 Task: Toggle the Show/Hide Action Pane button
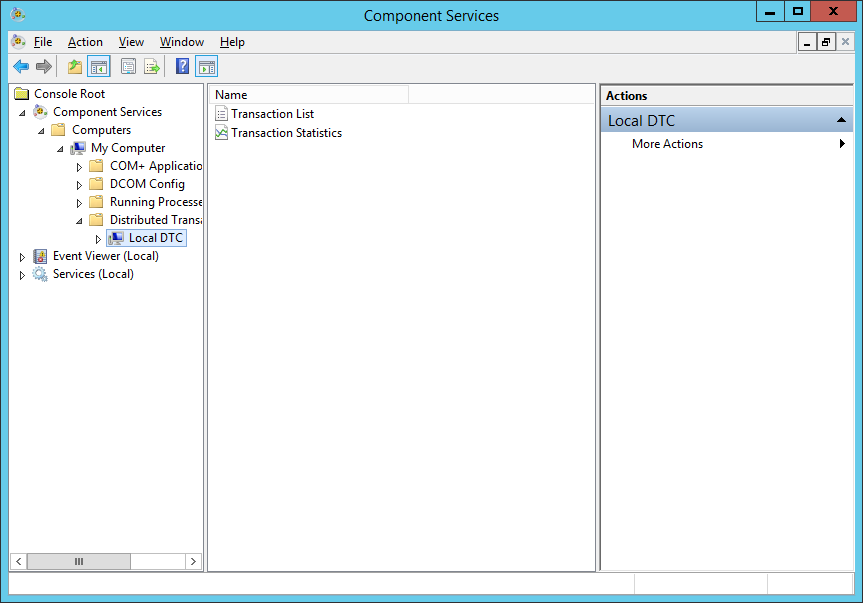[207, 67]
